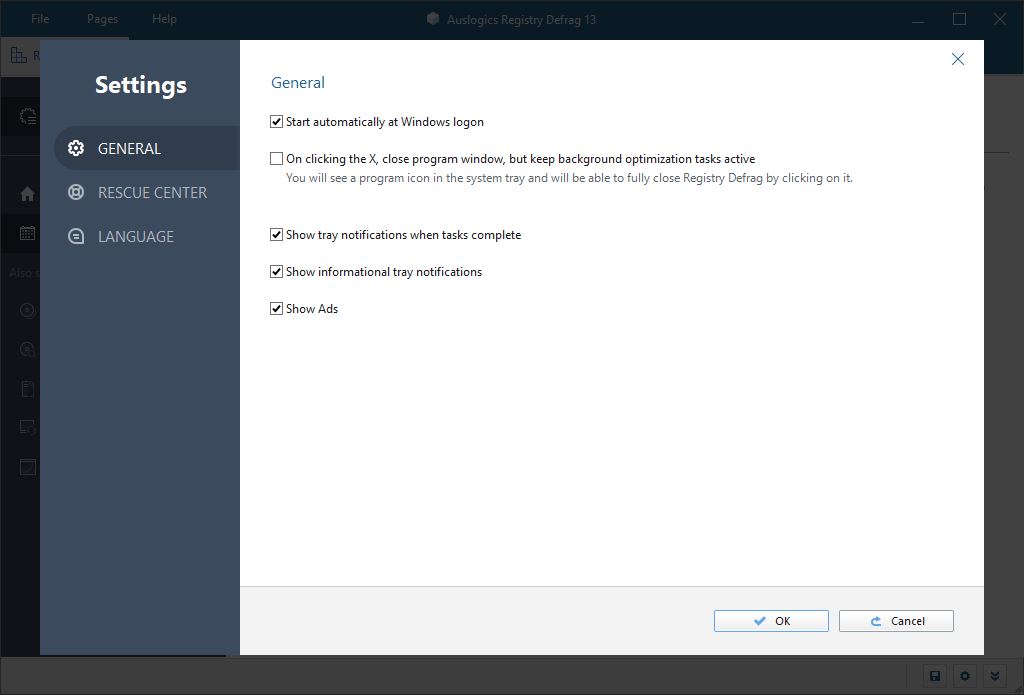Screen dimensions: 1024x695
Task: Click the checkmark icon on the OK button
Action: 760,621
